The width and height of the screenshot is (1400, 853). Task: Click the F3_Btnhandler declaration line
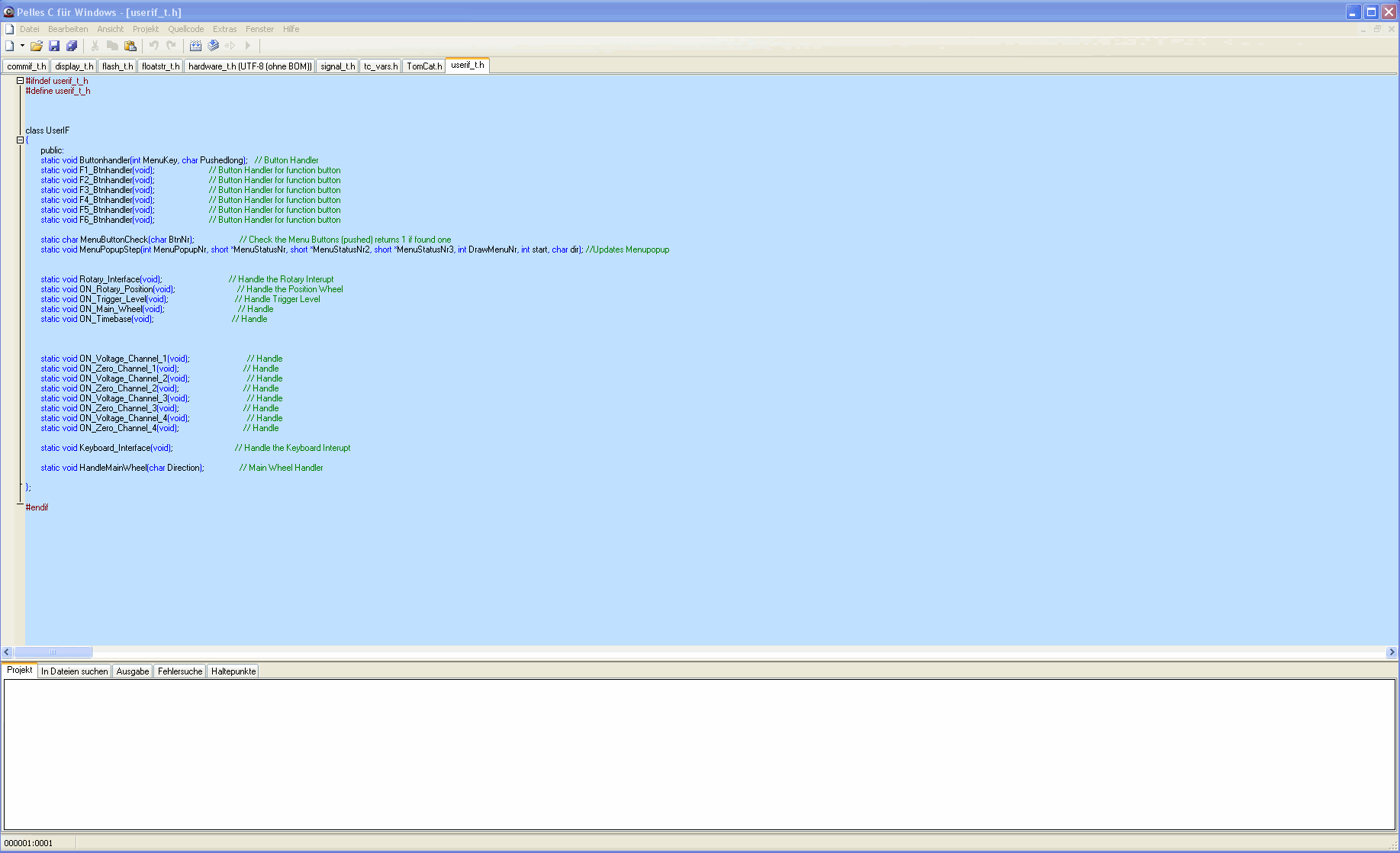(98, 190)
